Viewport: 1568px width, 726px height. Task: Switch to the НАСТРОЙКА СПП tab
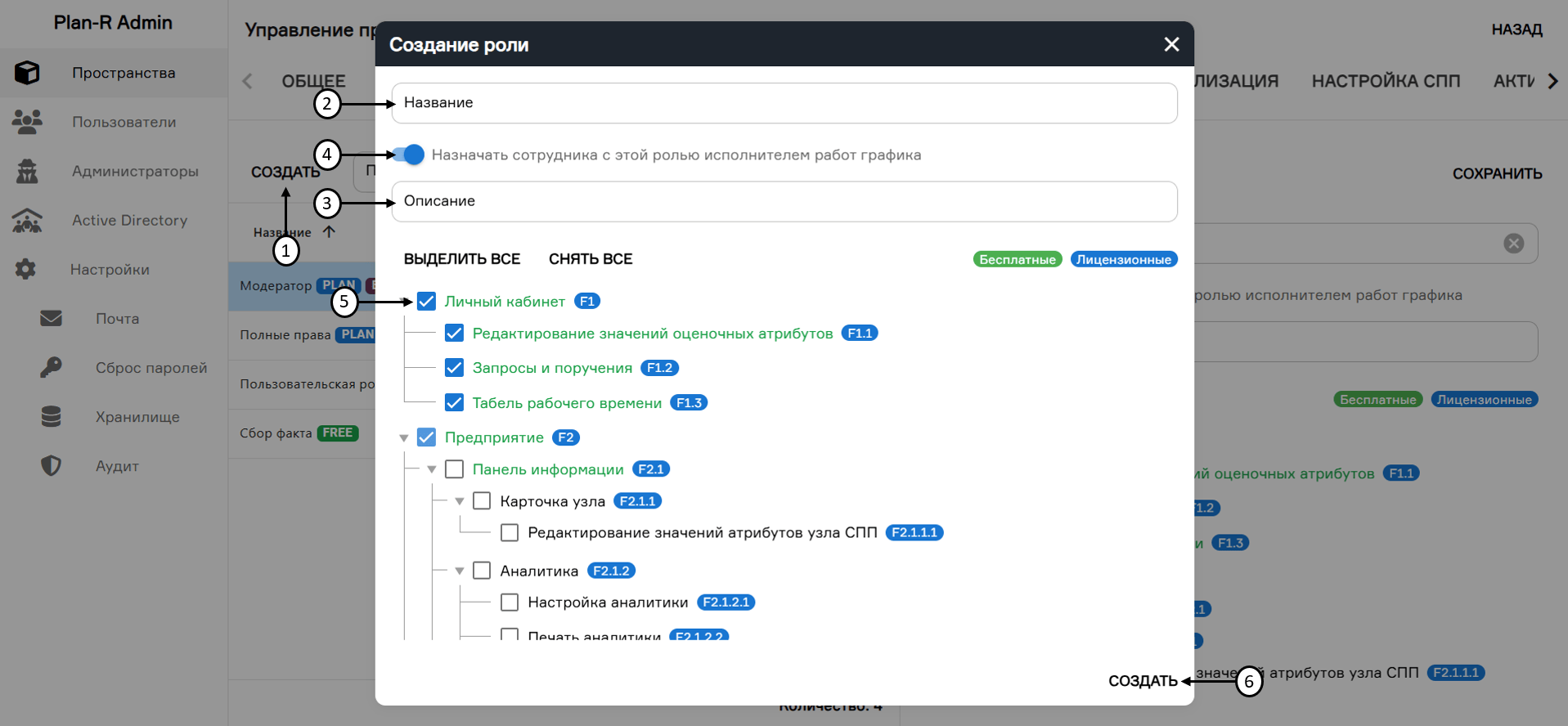[x=1386, y=81]
